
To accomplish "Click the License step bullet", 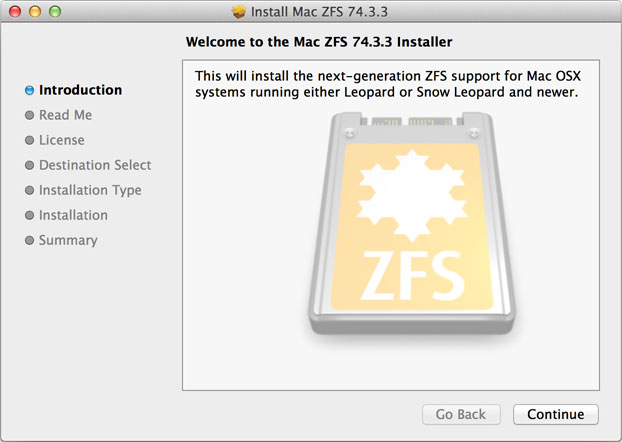I will point(30,140).
